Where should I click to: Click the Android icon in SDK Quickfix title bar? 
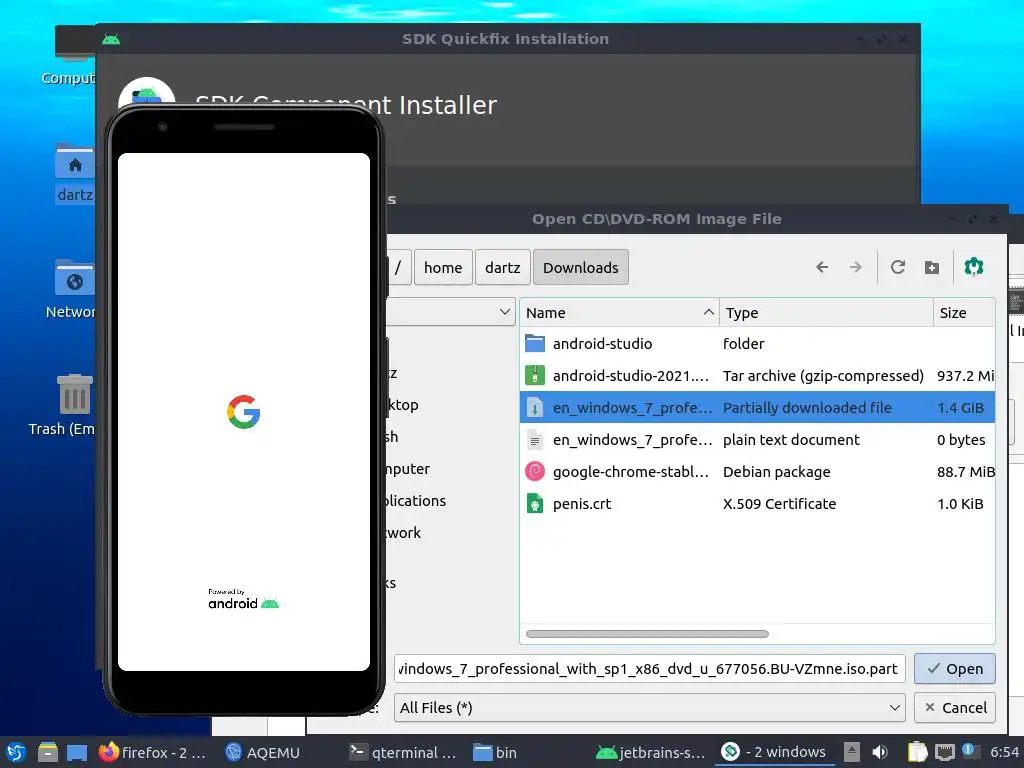[111, 39]
